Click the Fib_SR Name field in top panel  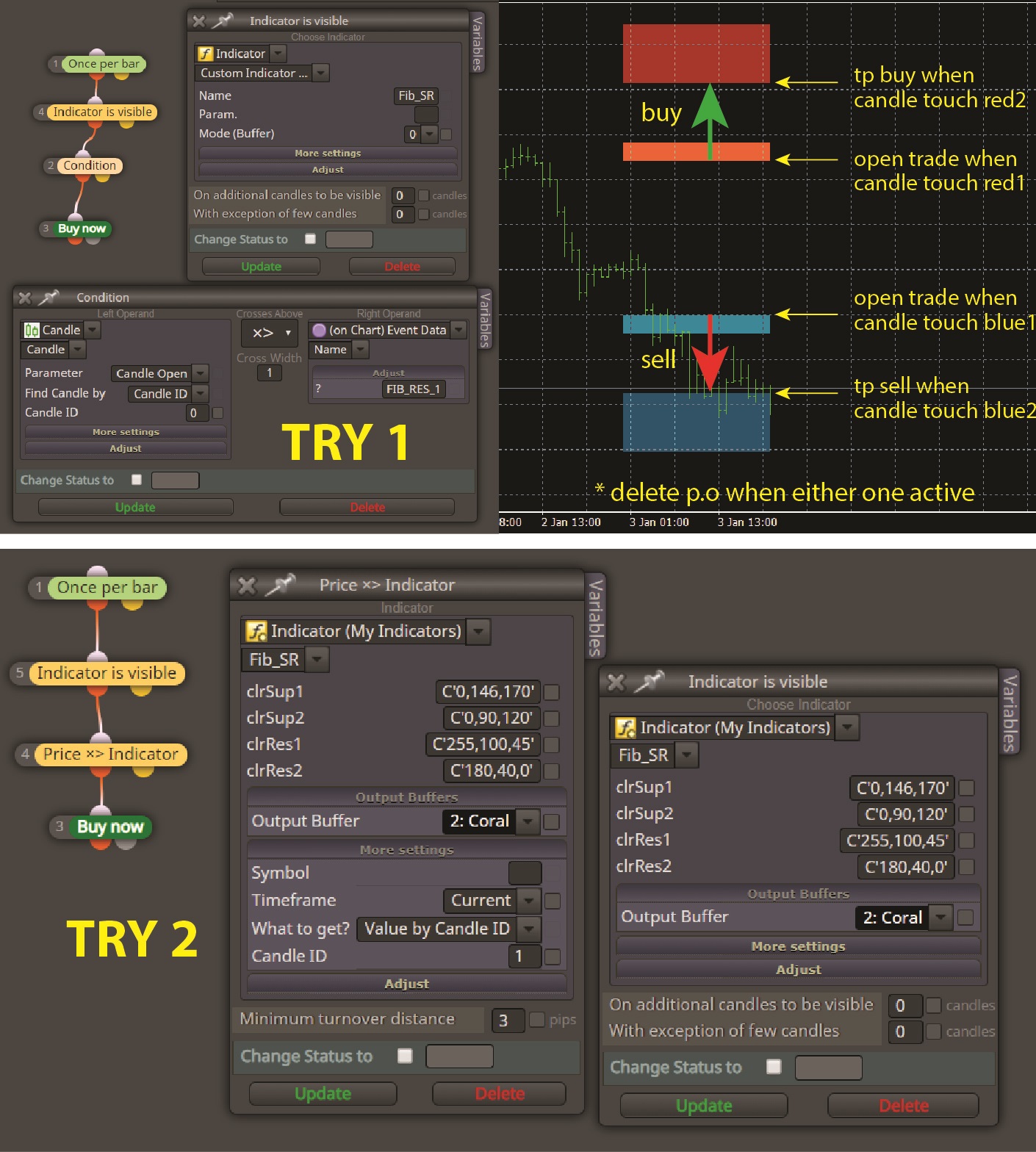[416, 96]
